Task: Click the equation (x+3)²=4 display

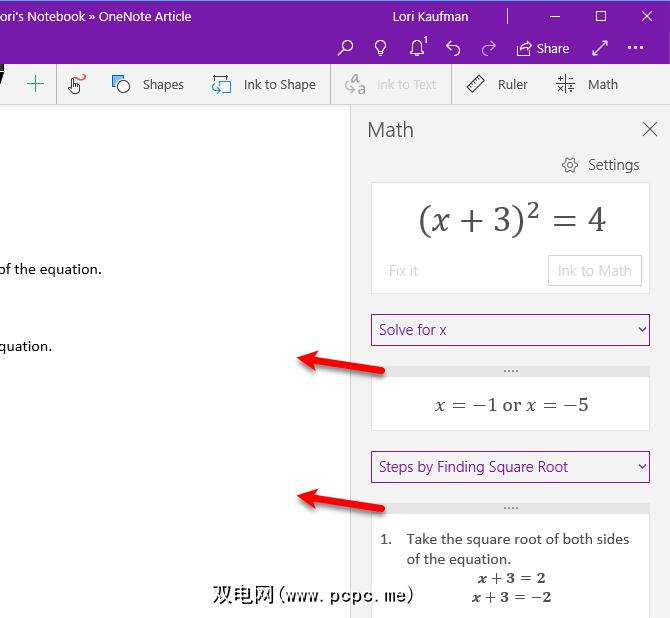Action: 512,220
